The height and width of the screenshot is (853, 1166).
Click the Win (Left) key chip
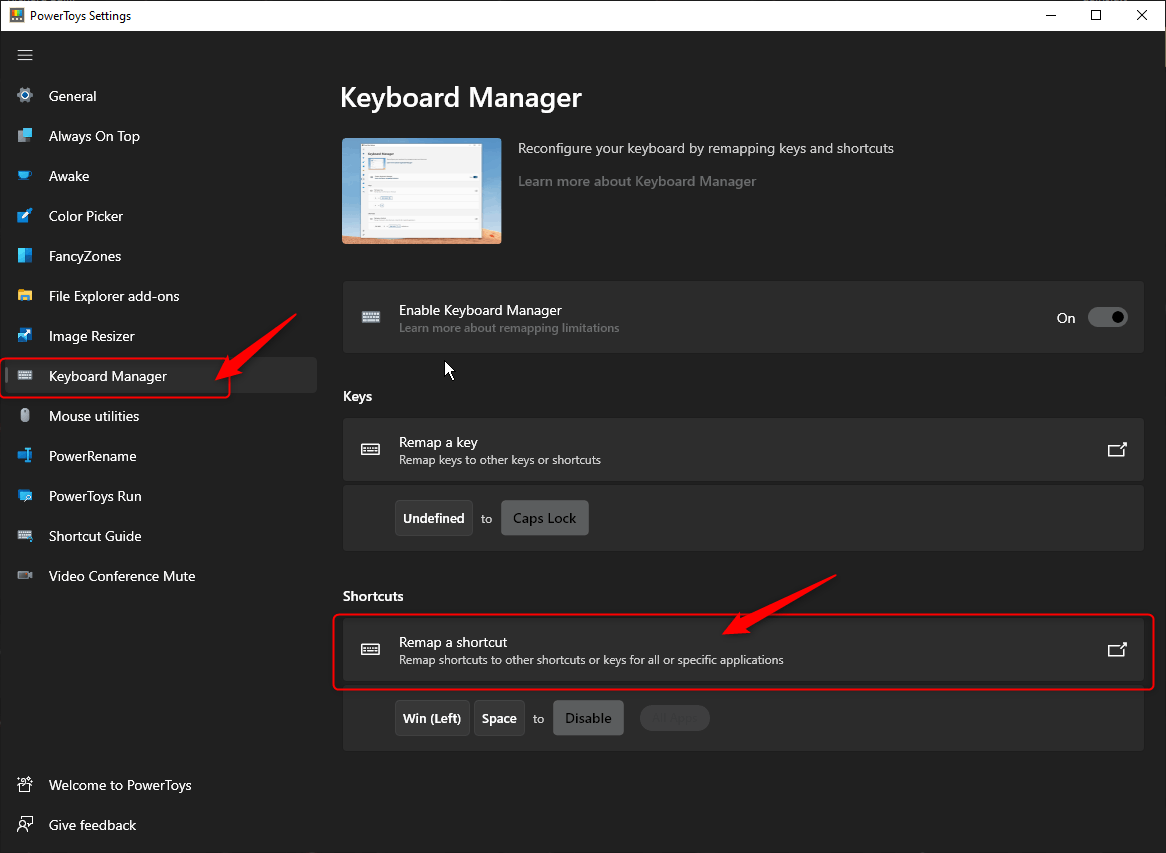coord(432,718)
